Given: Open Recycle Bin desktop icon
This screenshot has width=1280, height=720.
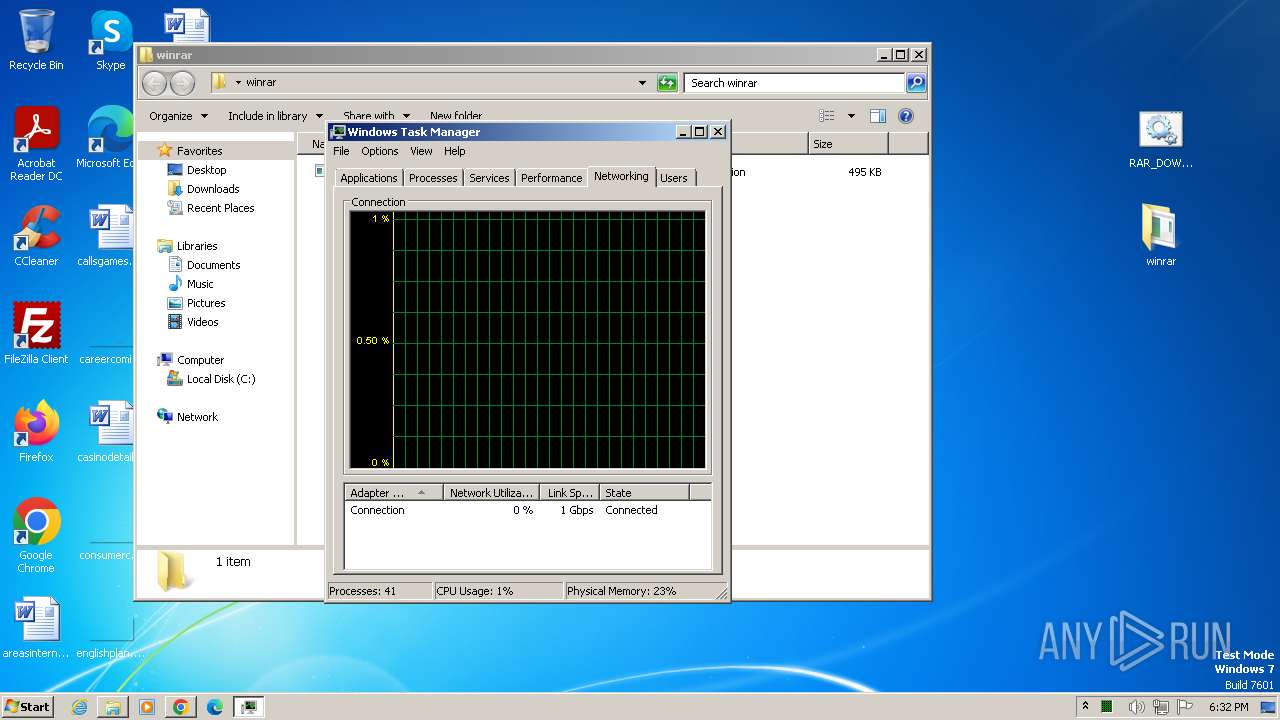Looking at the screenshot, I should [x=36, y=40].
